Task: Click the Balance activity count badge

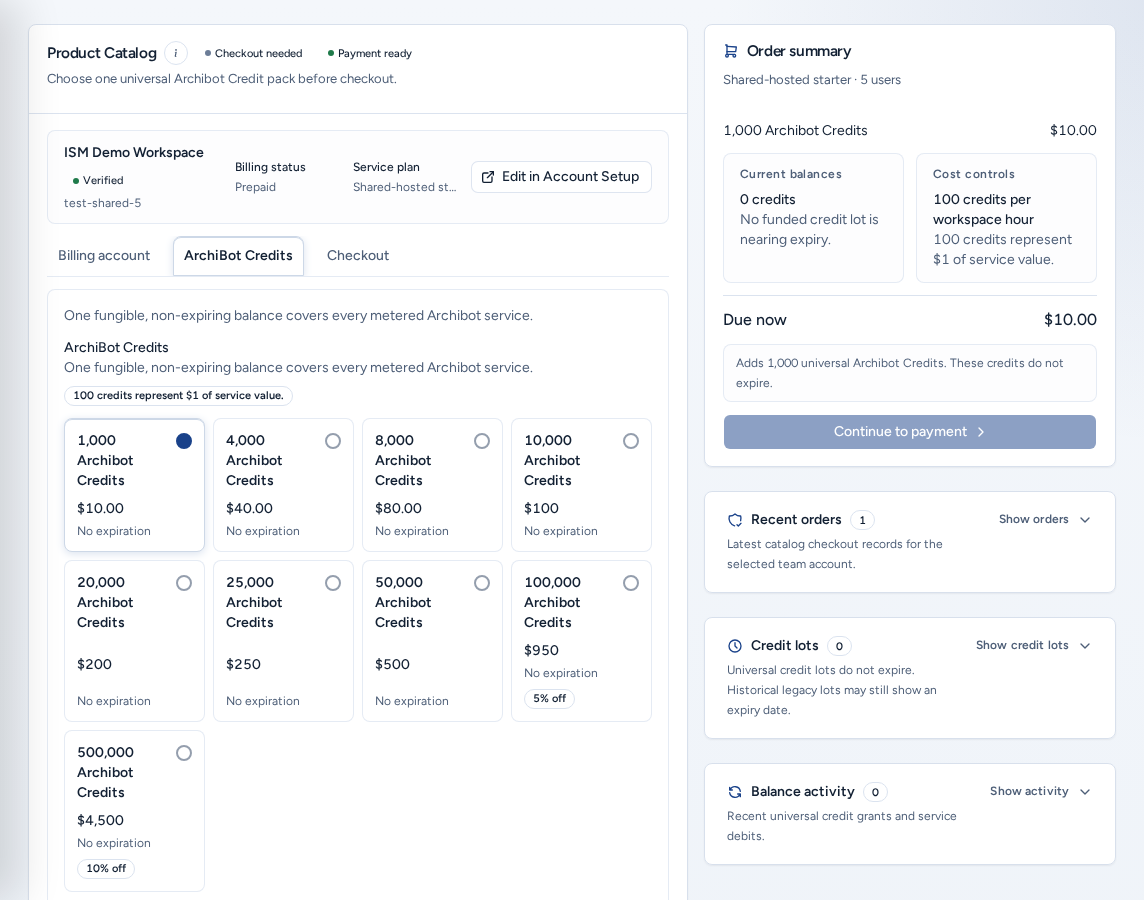Action: coord(875,792)
